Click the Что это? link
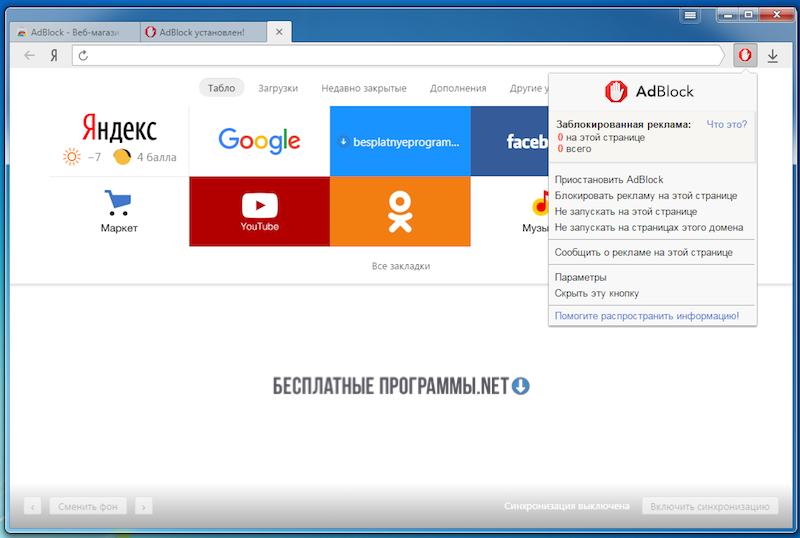 click(x=727, y=124)
